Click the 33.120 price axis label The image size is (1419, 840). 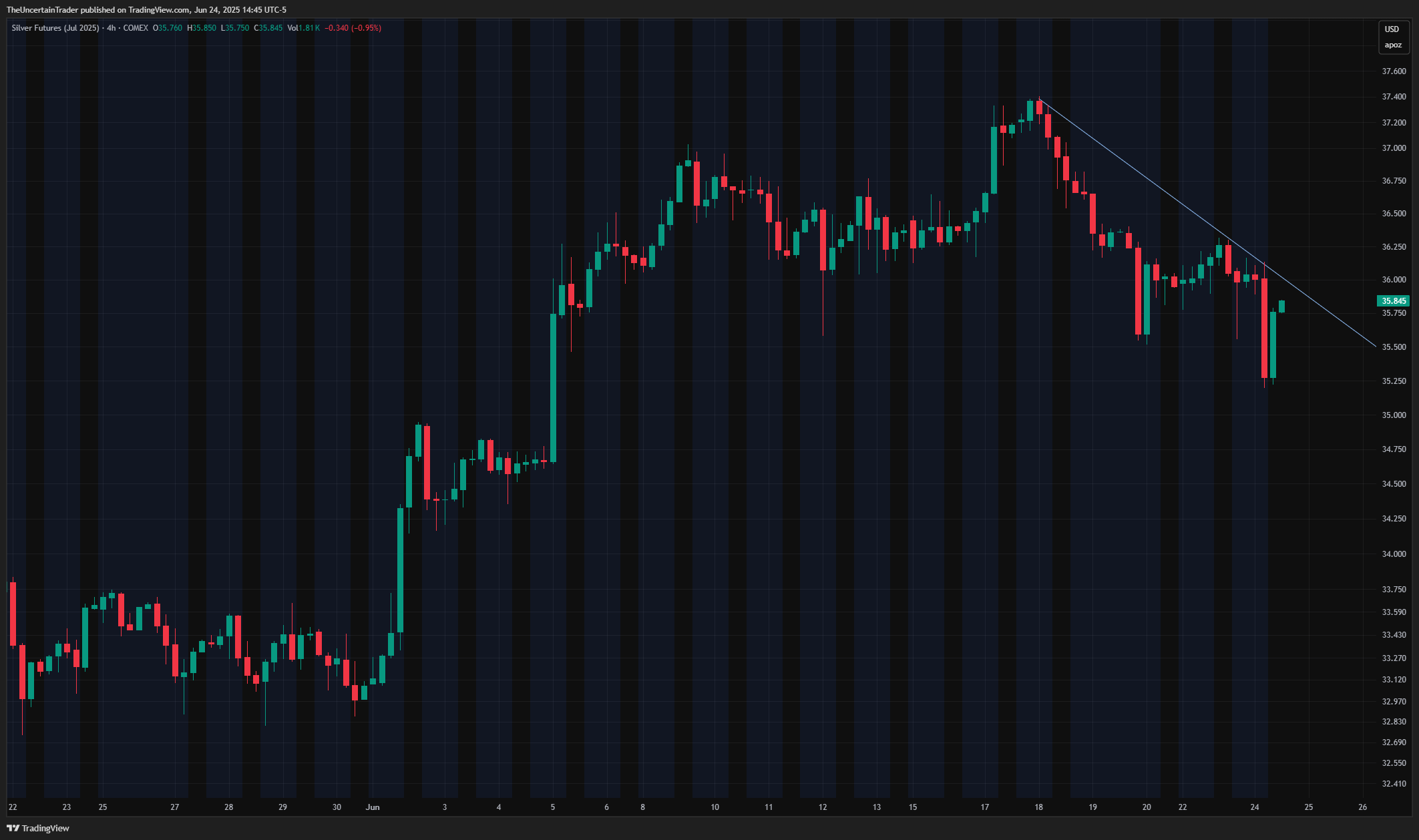pos(1394,680)
